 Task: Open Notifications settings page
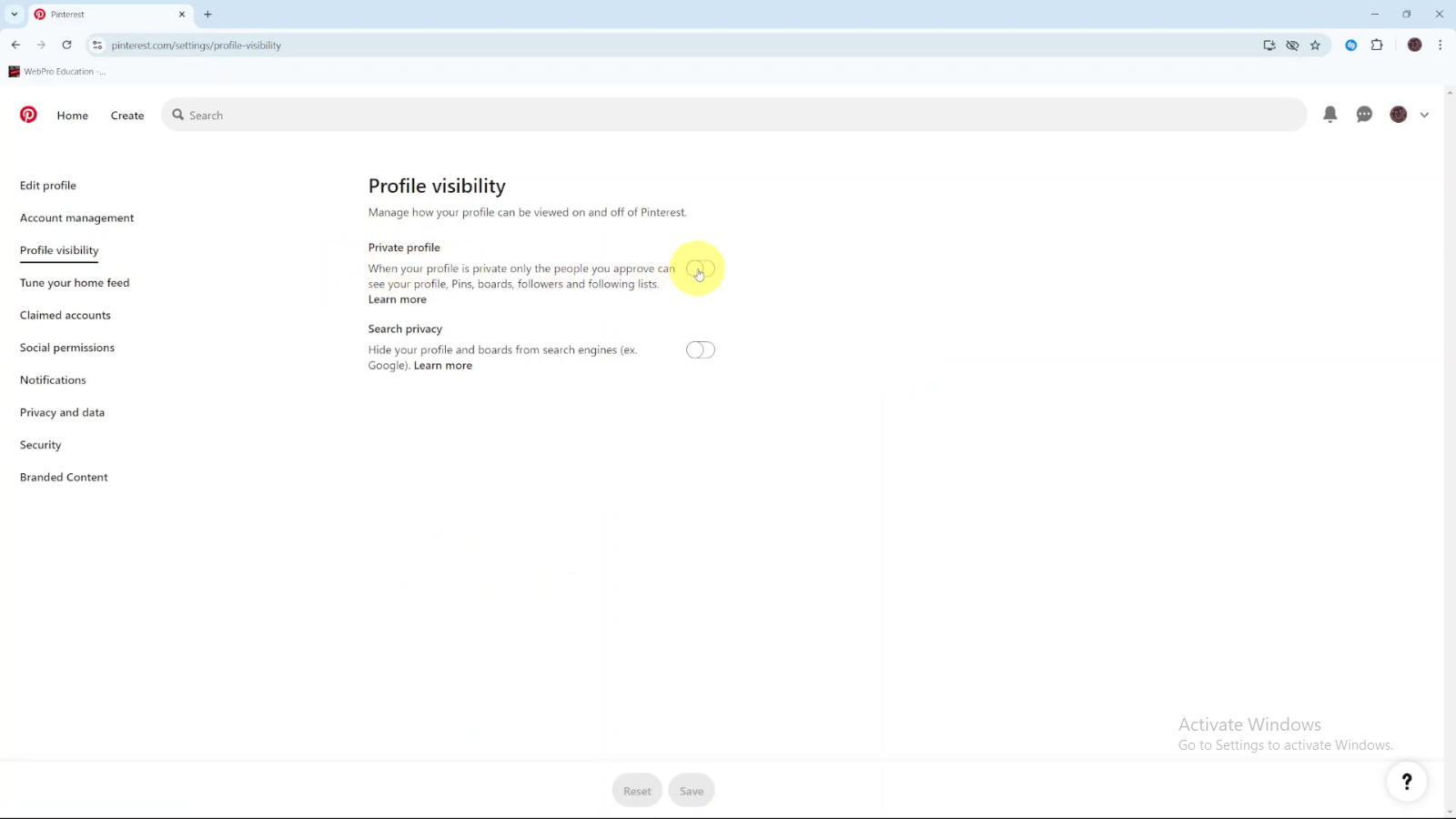(53, 380)
